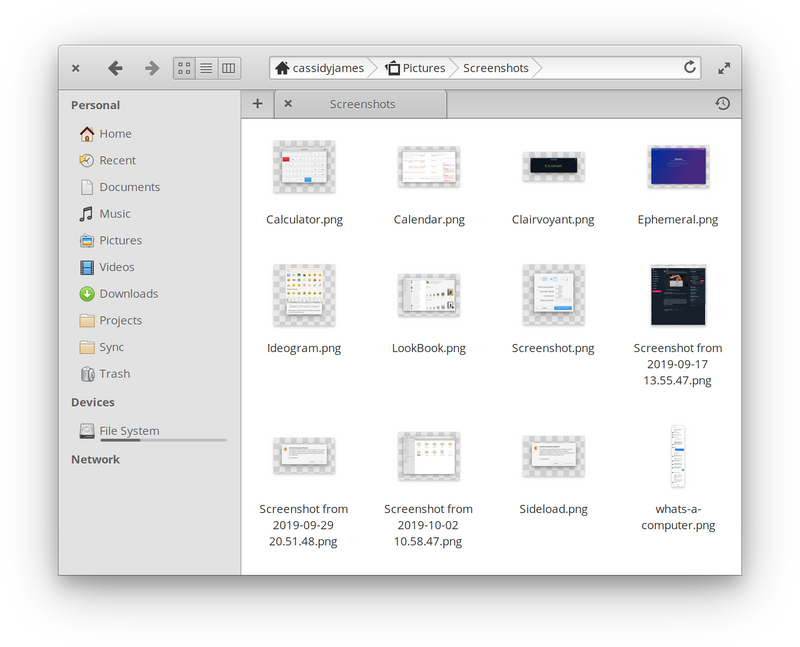Image resolution: width=800 pixels, height=647 pixels.
Task: Select Ideogram.png thumbnail
Action: coord(304,295)
